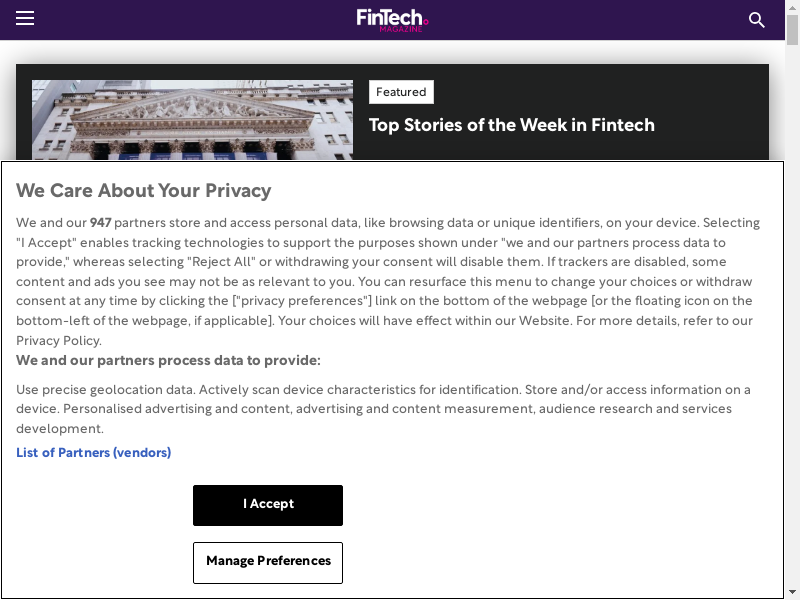Click the stock exchange building thumbnail
This screenshot has width=800, height=600.
192,120
